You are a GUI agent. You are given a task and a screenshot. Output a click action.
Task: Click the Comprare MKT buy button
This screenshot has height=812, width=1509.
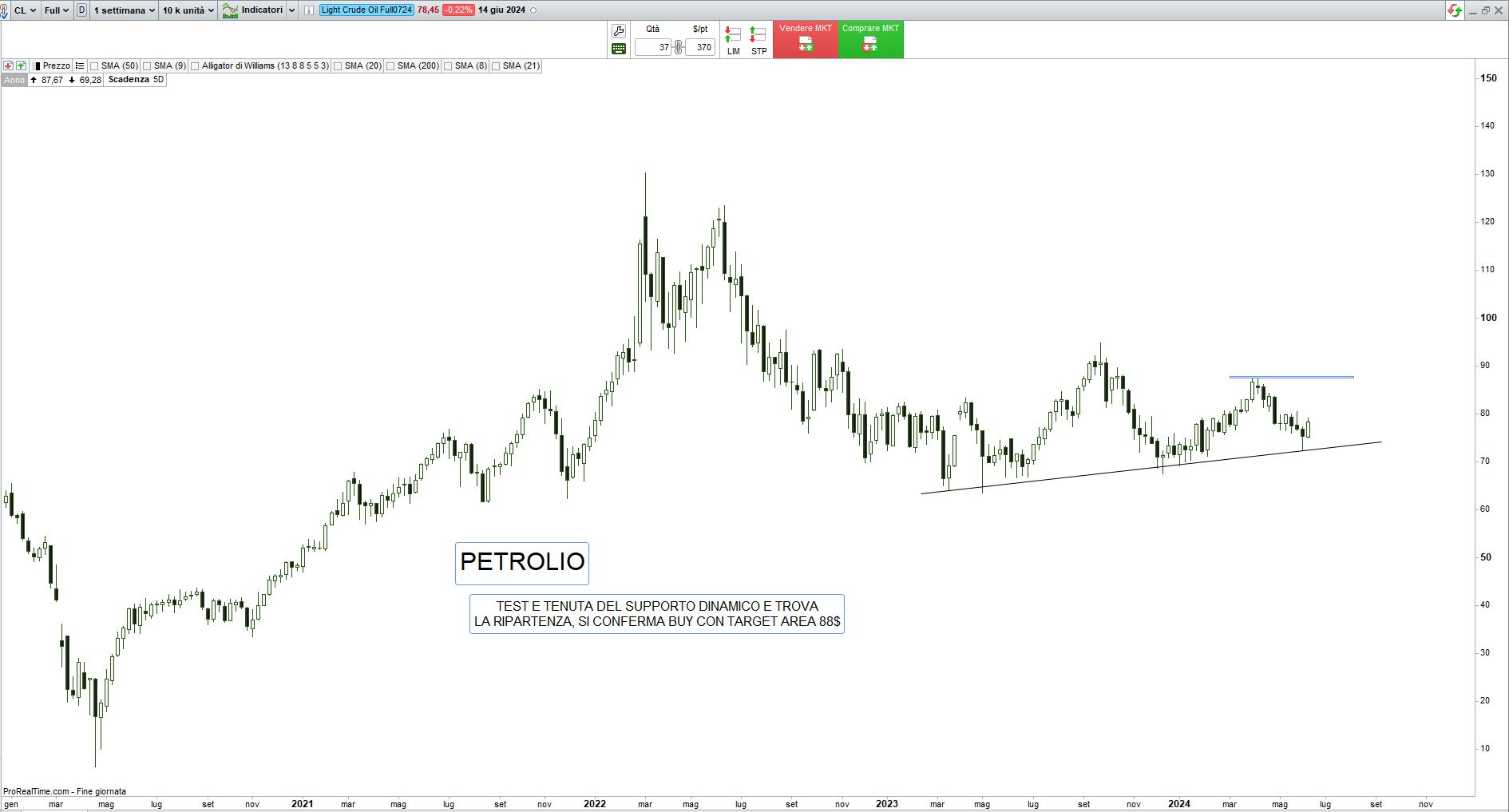871,39
